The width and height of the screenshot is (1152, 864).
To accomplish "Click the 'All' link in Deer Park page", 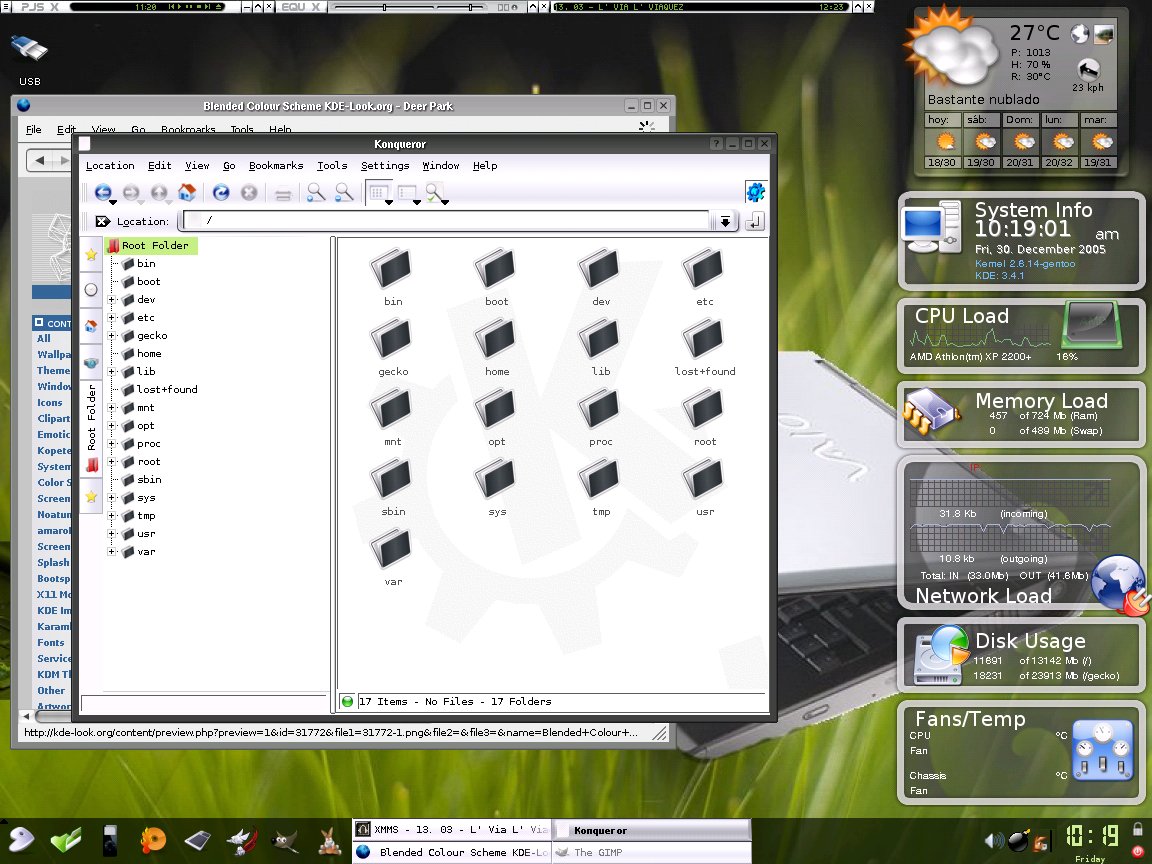I will [x=44, y=338].
